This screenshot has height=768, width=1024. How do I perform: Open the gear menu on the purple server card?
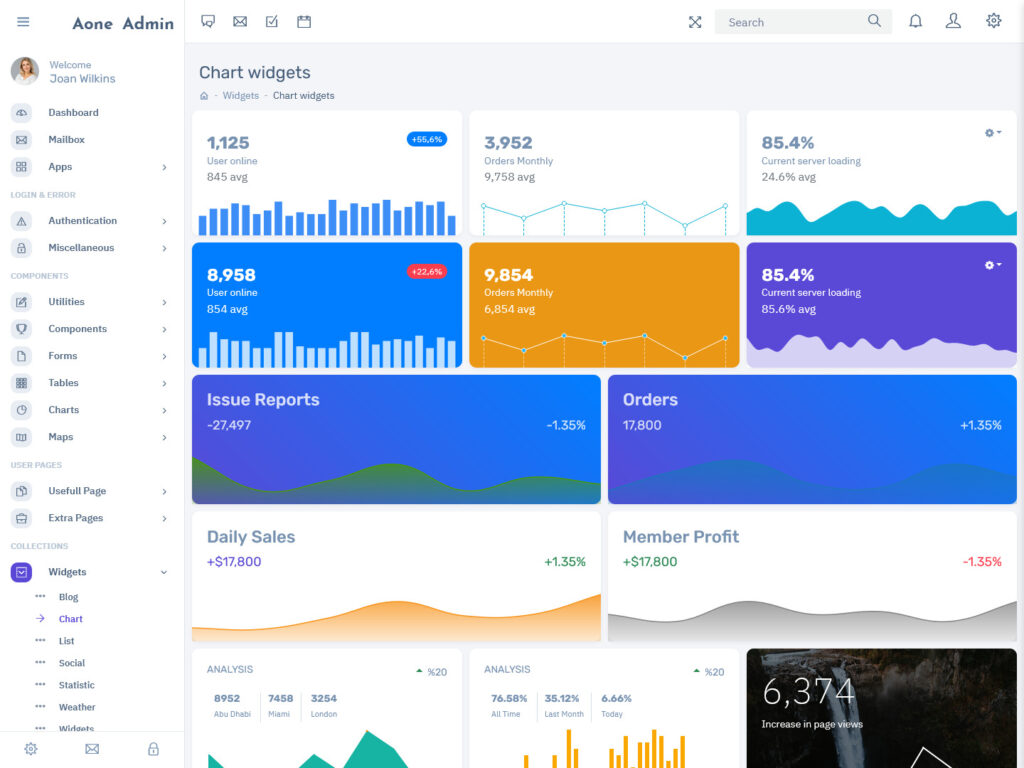[988, 264]
